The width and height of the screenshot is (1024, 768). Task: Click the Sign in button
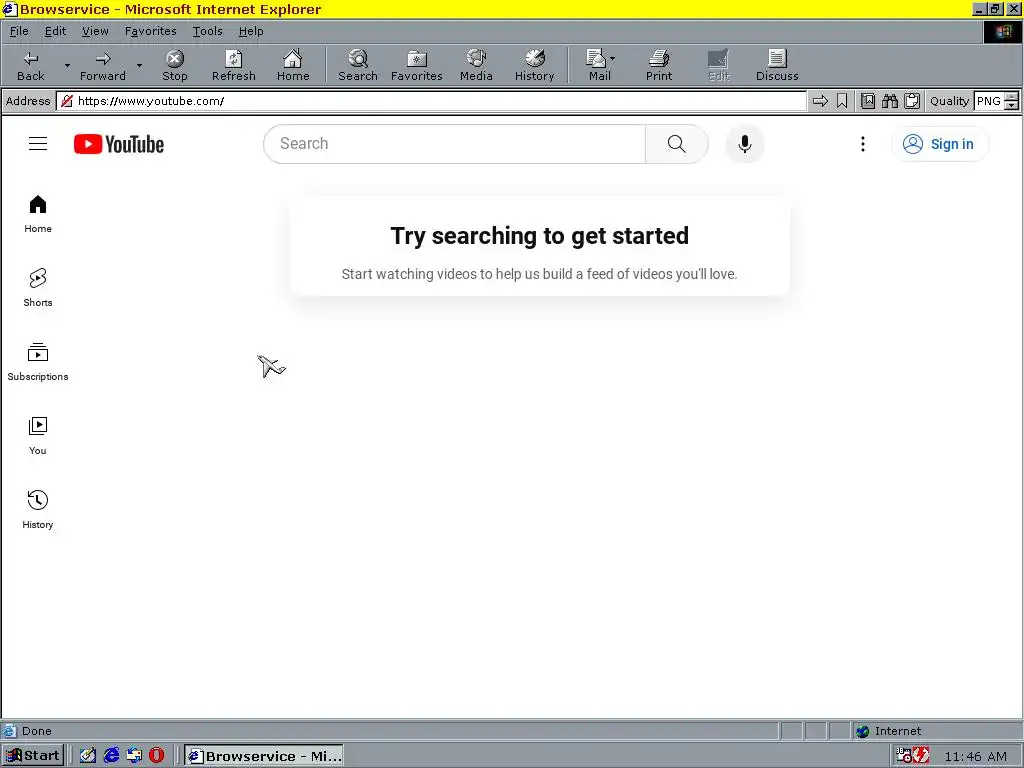click(940, 144)
